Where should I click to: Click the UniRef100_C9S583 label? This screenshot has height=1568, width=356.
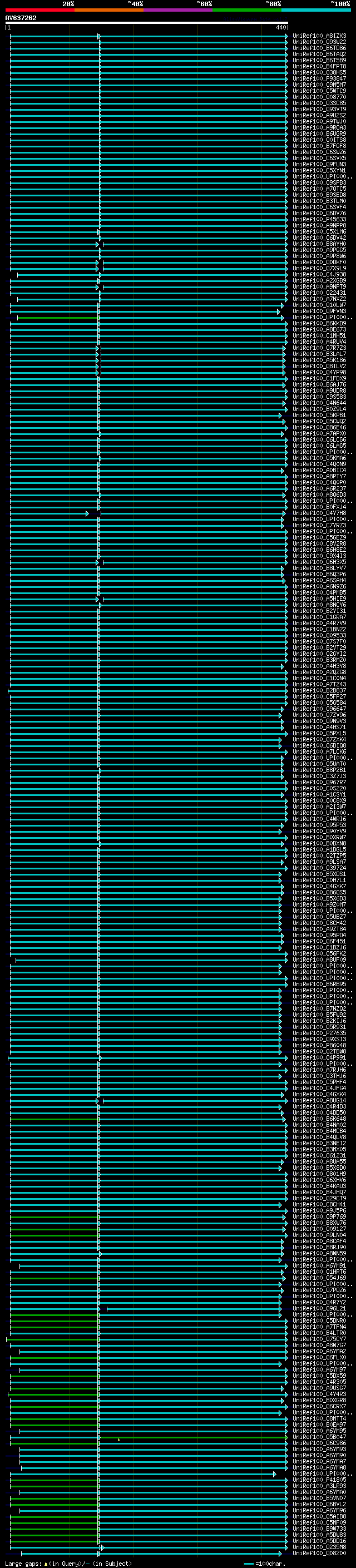pyautogui.click(x=319, y=397)
